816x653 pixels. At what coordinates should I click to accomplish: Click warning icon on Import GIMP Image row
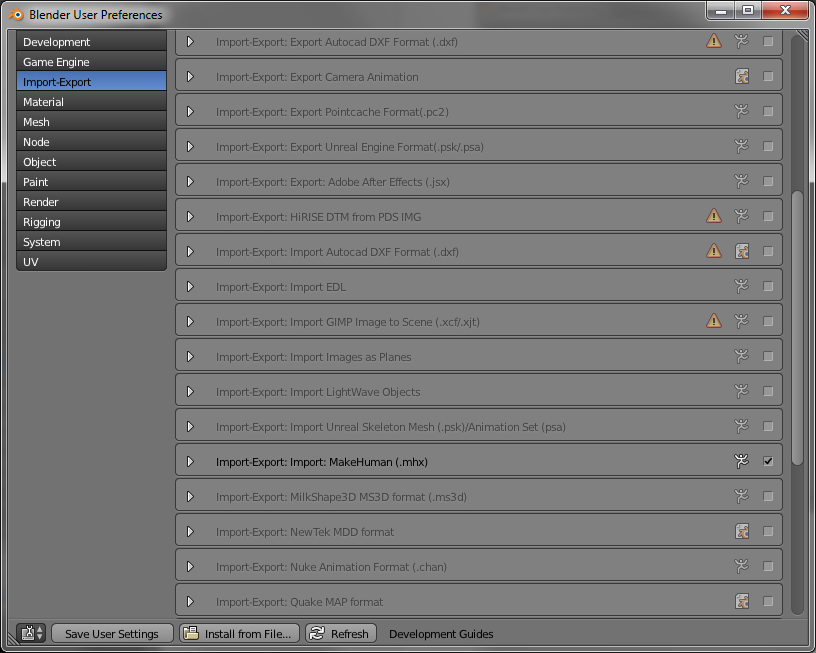point(713,321)
